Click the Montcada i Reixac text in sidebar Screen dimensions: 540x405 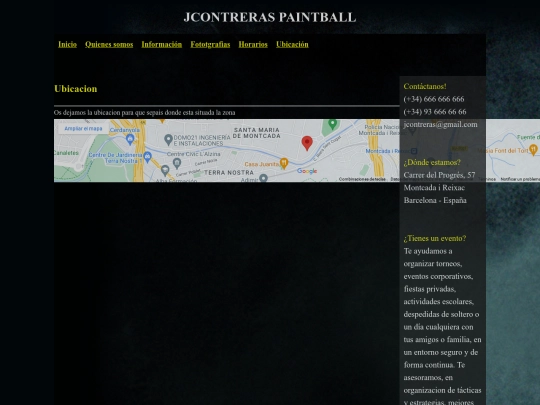(434, 188)
